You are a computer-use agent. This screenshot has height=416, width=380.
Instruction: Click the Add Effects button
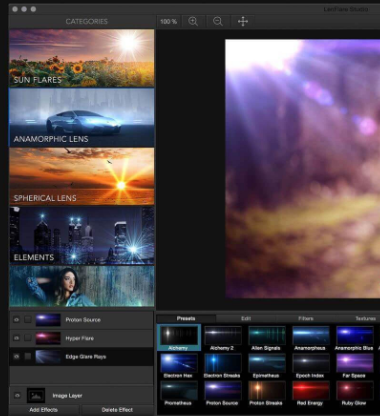tap(44, 410)
